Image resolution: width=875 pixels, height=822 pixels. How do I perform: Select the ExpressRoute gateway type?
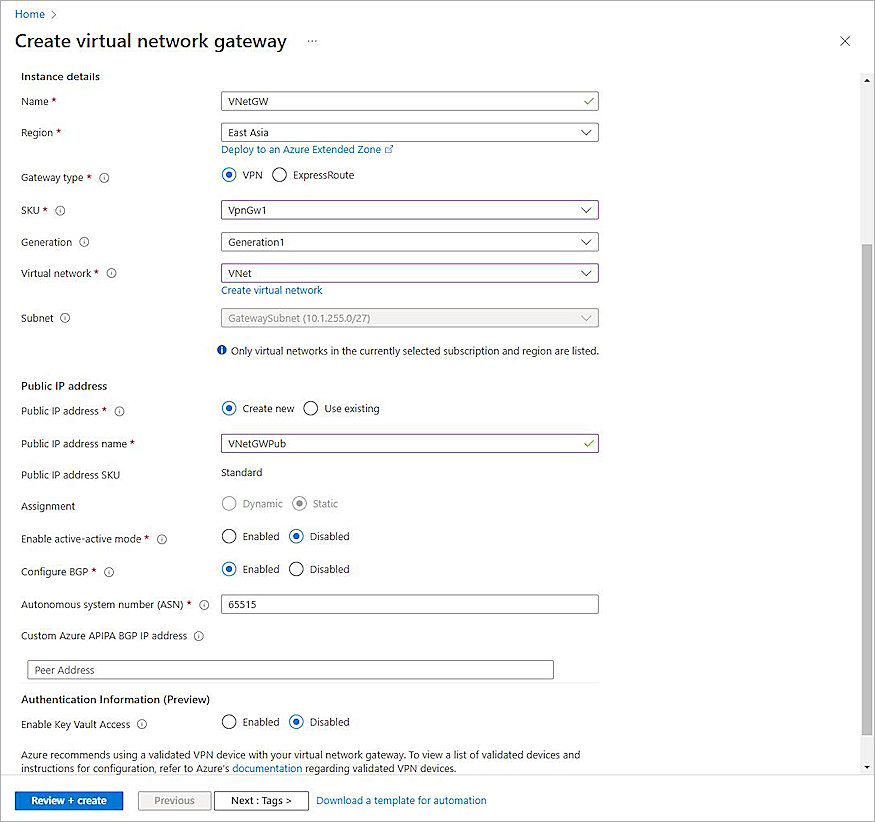click(279, 174)
